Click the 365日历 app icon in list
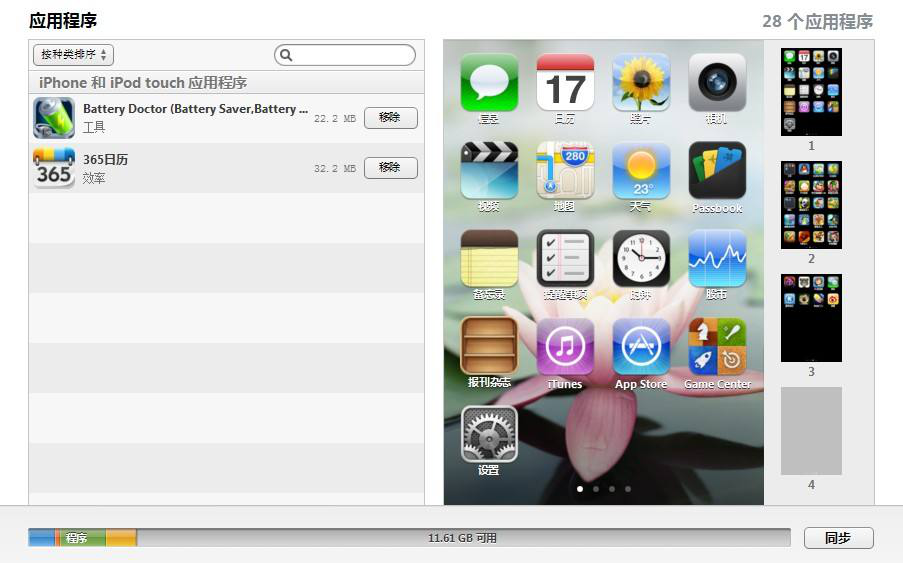The image size is (903, 563). pos(54,168)
